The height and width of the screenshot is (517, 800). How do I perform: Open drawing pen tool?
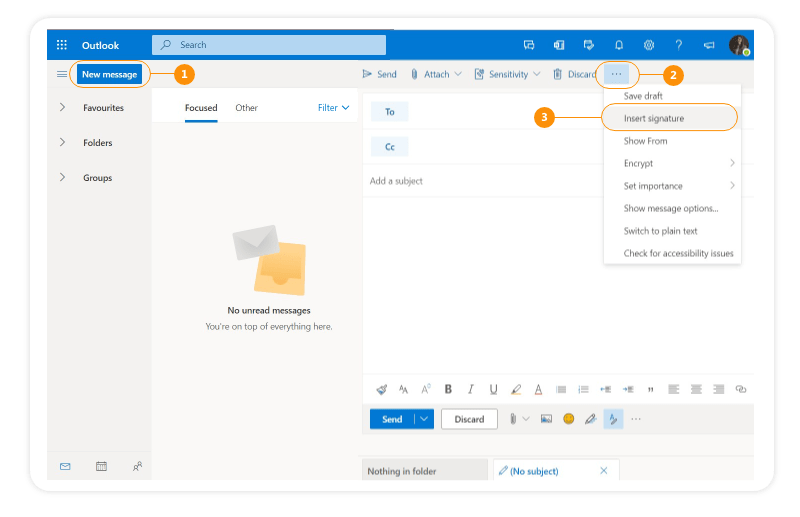(x=591, y=419)
